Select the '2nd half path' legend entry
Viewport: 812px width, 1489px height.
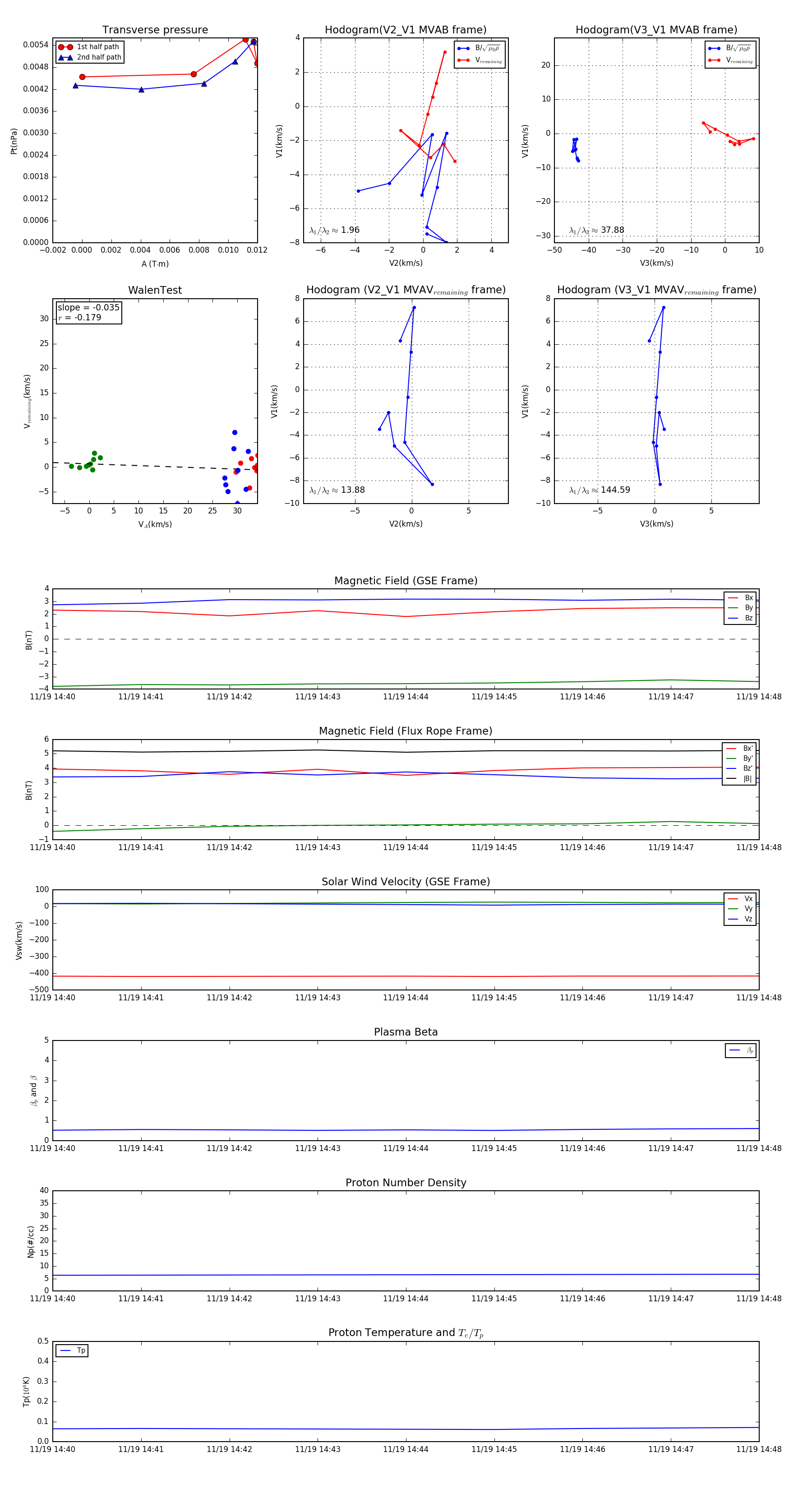(90, 57)
